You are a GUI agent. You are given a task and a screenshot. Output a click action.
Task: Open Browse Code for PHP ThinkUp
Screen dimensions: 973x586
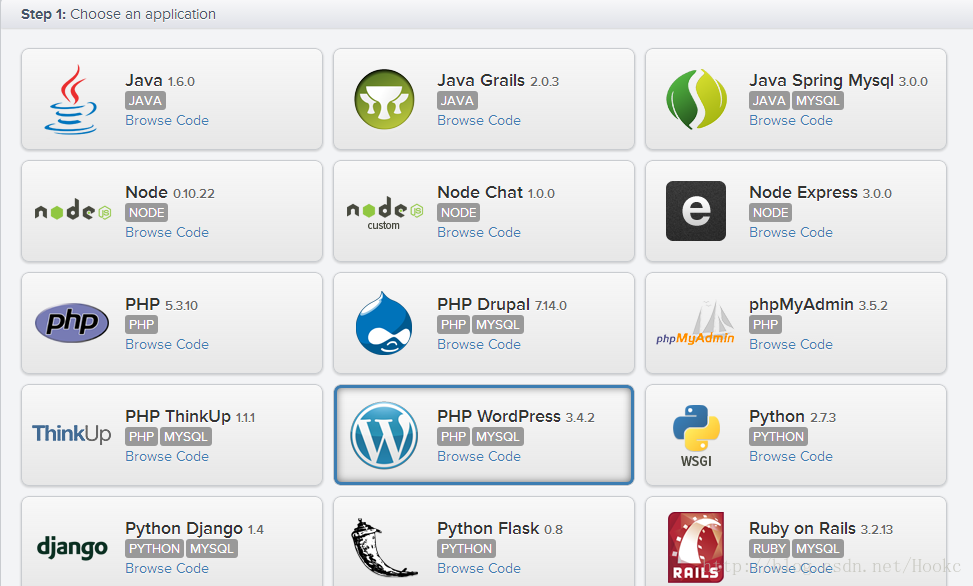point(167,456)
